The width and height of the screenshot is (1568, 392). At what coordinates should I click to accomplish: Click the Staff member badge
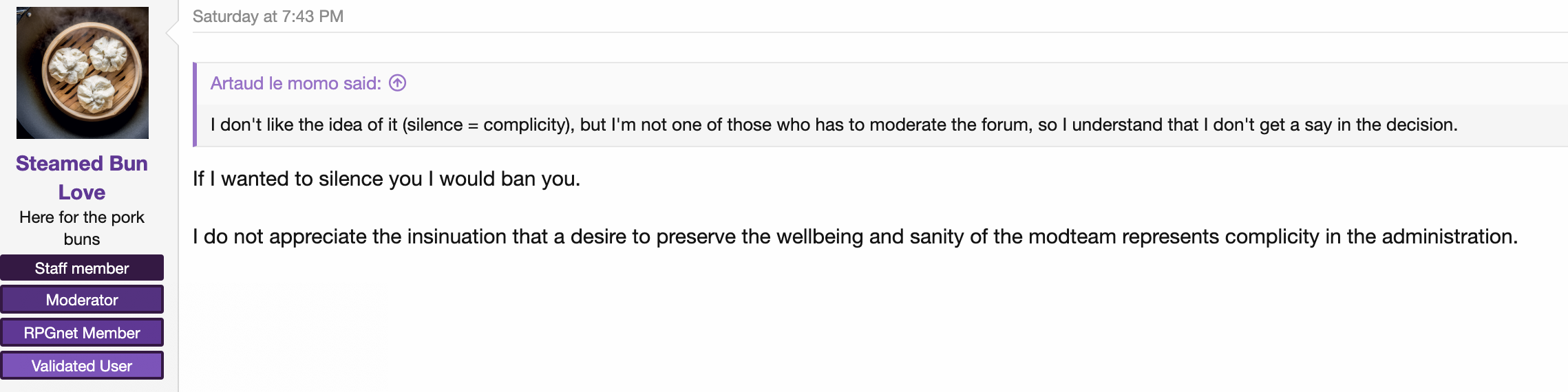pyautogui.click(x=82, y=268)
